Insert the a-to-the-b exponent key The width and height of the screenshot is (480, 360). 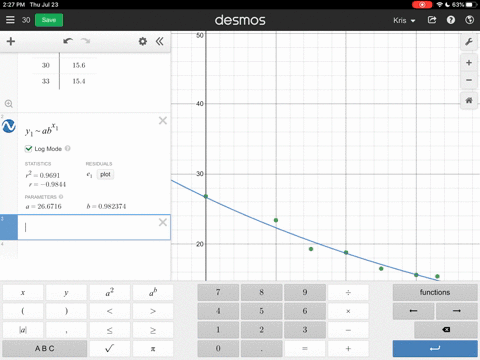coord(153,293)
